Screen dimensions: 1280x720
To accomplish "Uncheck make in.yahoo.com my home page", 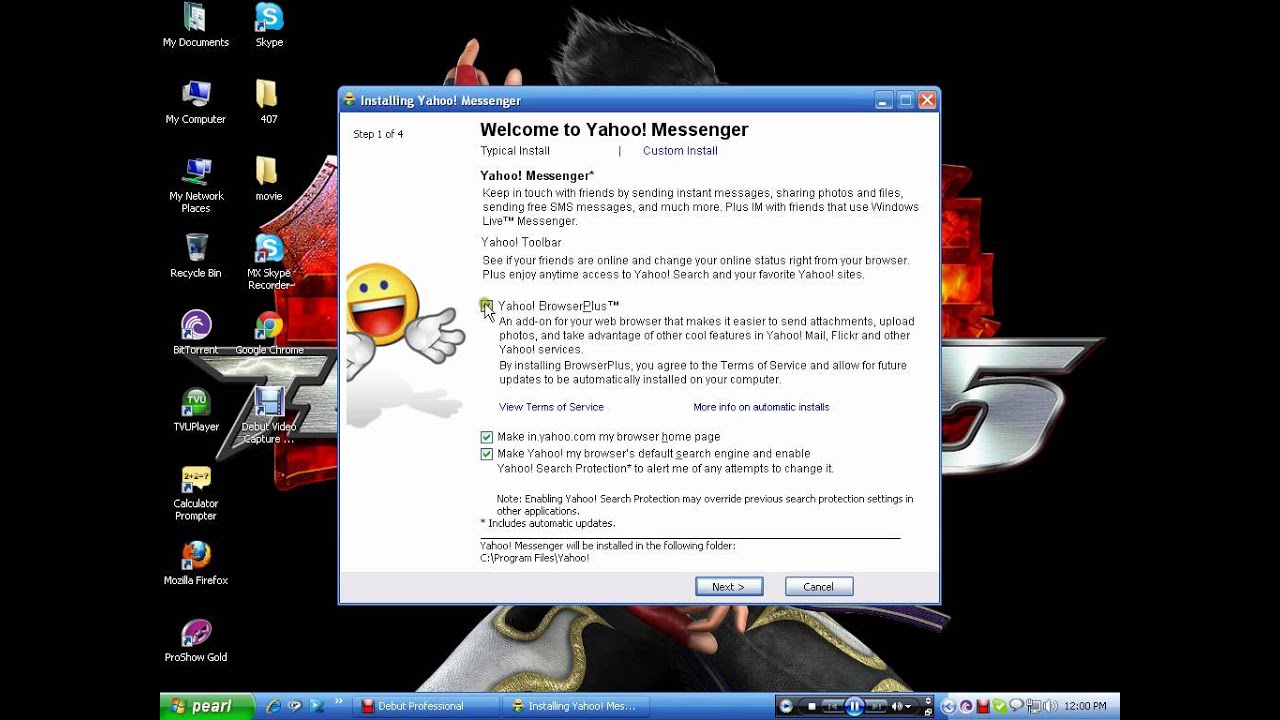I will coord(486,437).
